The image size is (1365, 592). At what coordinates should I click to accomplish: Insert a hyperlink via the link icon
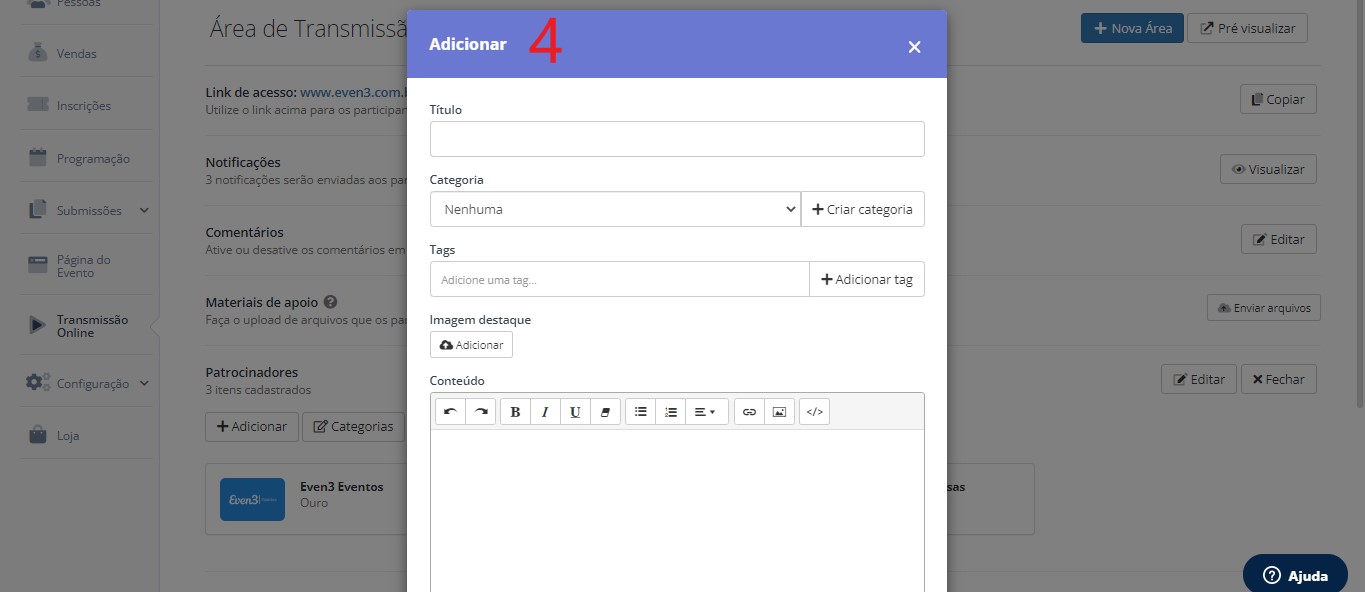[749, 412]
